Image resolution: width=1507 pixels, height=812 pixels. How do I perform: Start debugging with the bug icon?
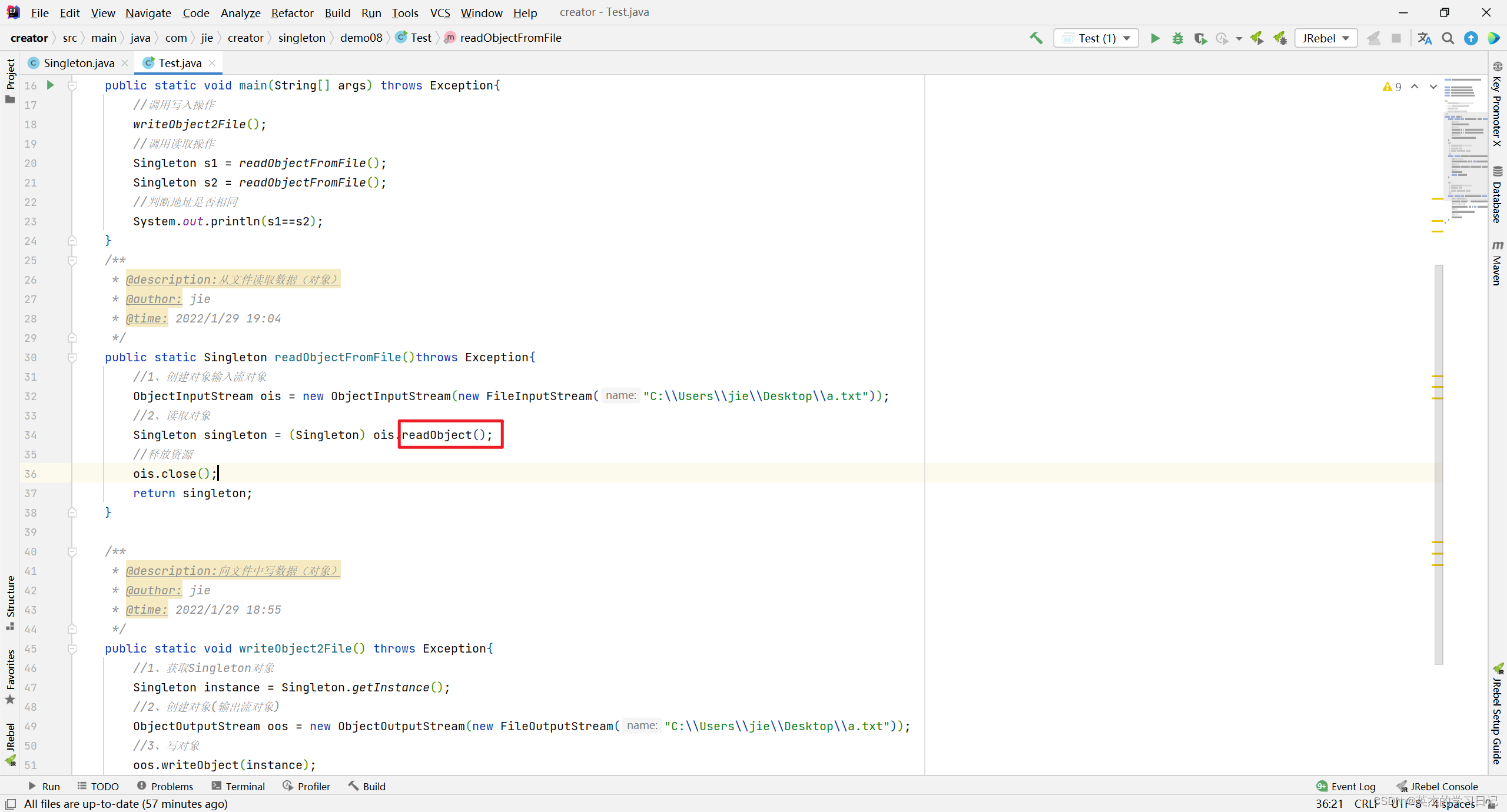click(x=1177, y=38)
